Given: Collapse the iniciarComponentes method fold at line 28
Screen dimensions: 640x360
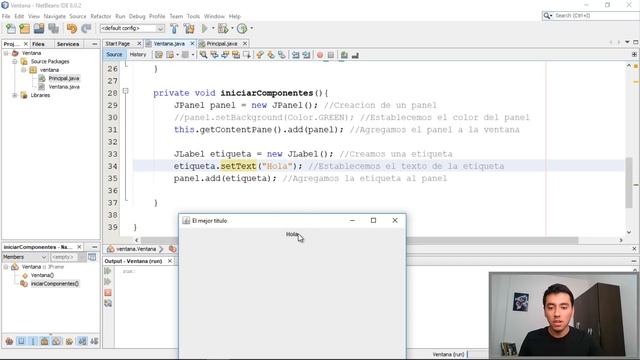Looking at the screenshot, I should pos(126,91).
